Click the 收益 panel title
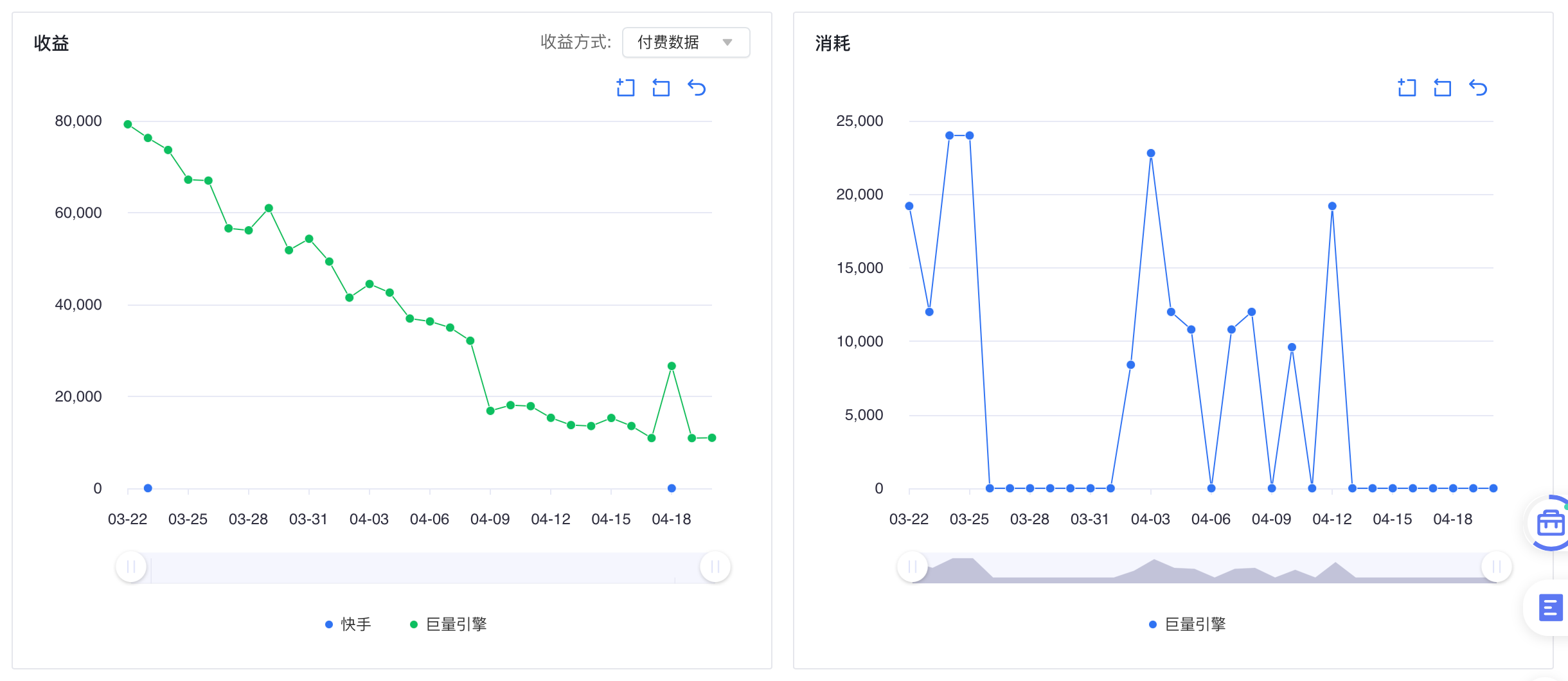 pyautogui.click(x=51, y=43)
